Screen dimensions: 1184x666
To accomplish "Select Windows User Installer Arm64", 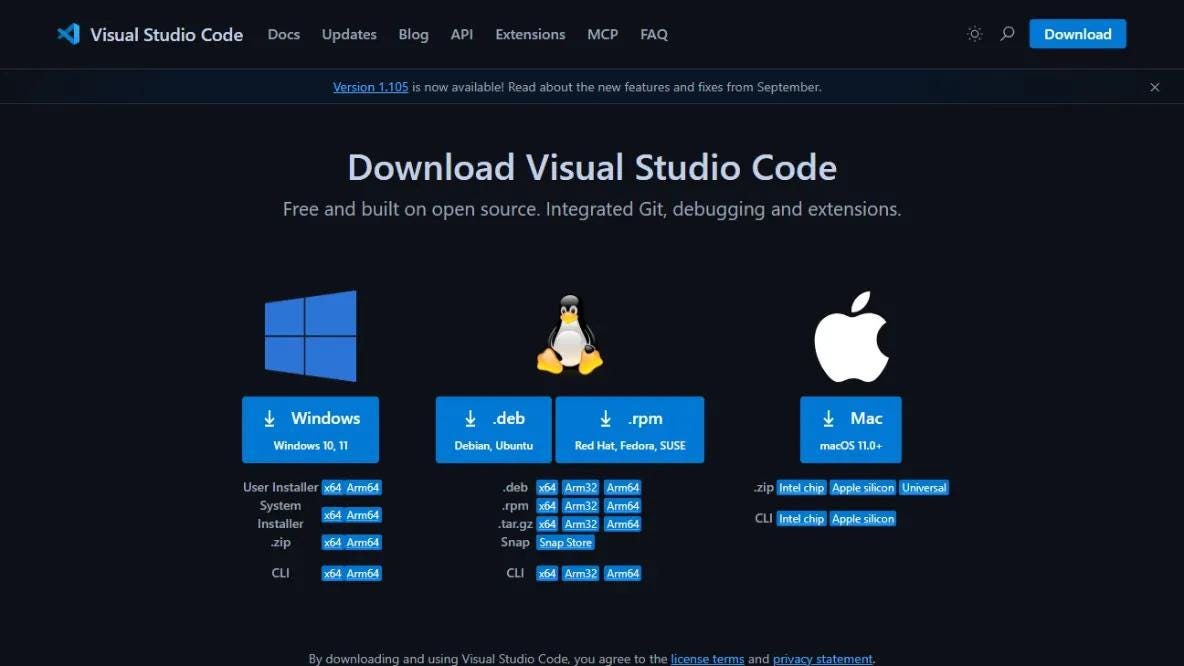I will tap(362, 488).
